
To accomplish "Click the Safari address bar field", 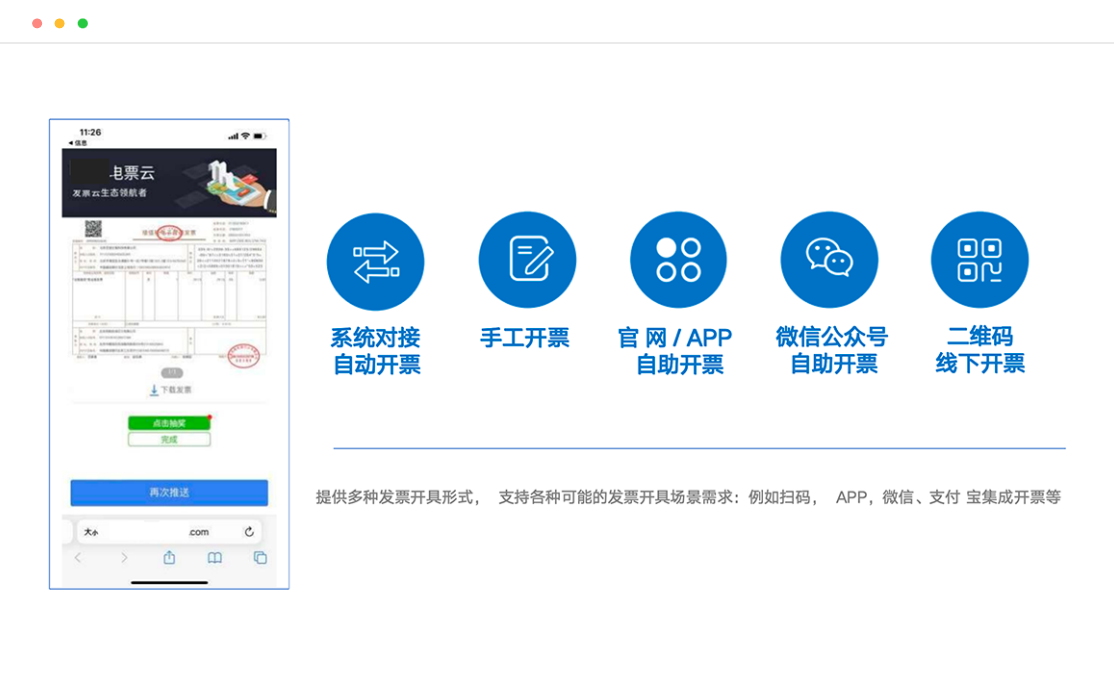I will point(169,532).
